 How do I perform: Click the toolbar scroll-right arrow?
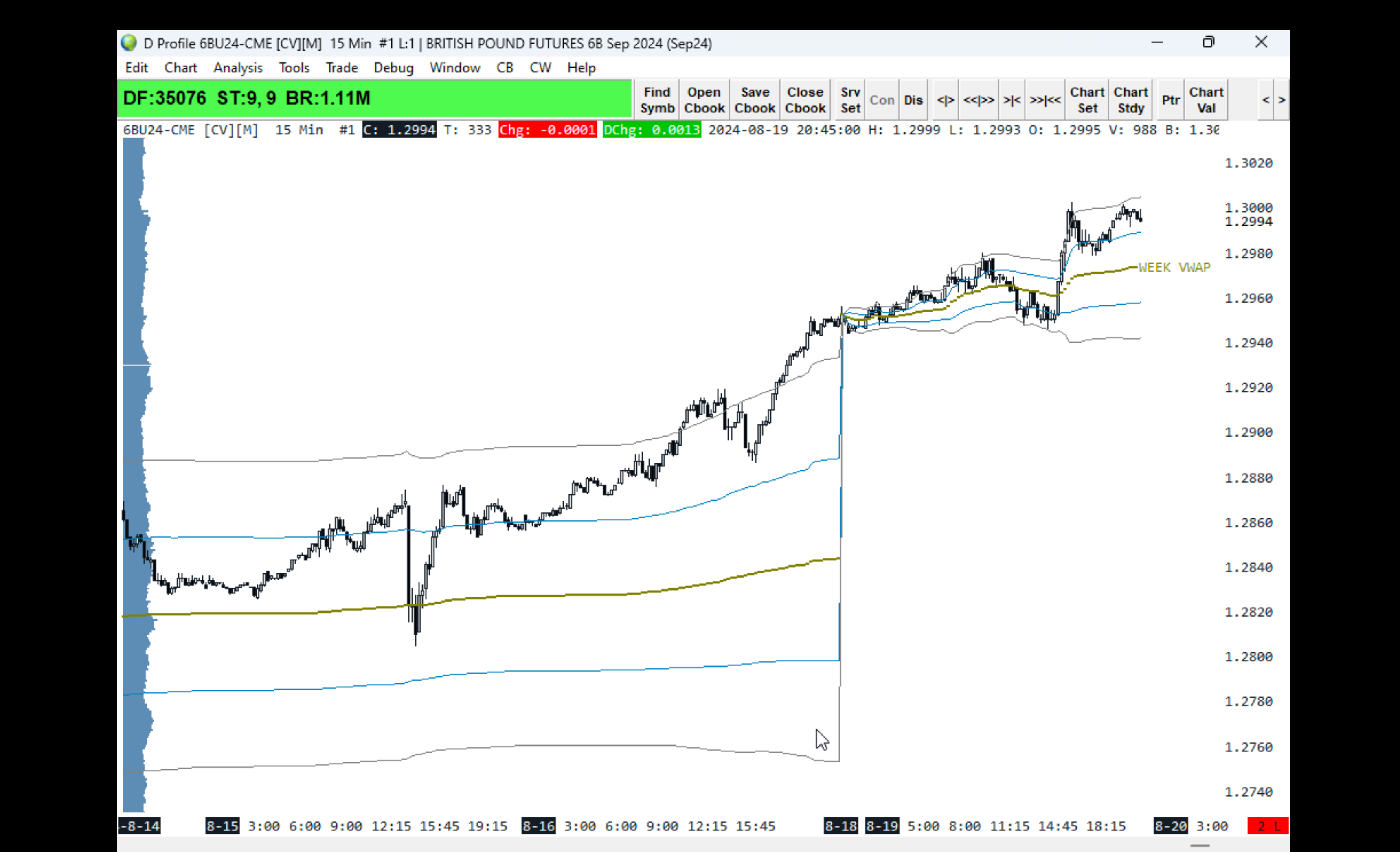[1282, 100]
